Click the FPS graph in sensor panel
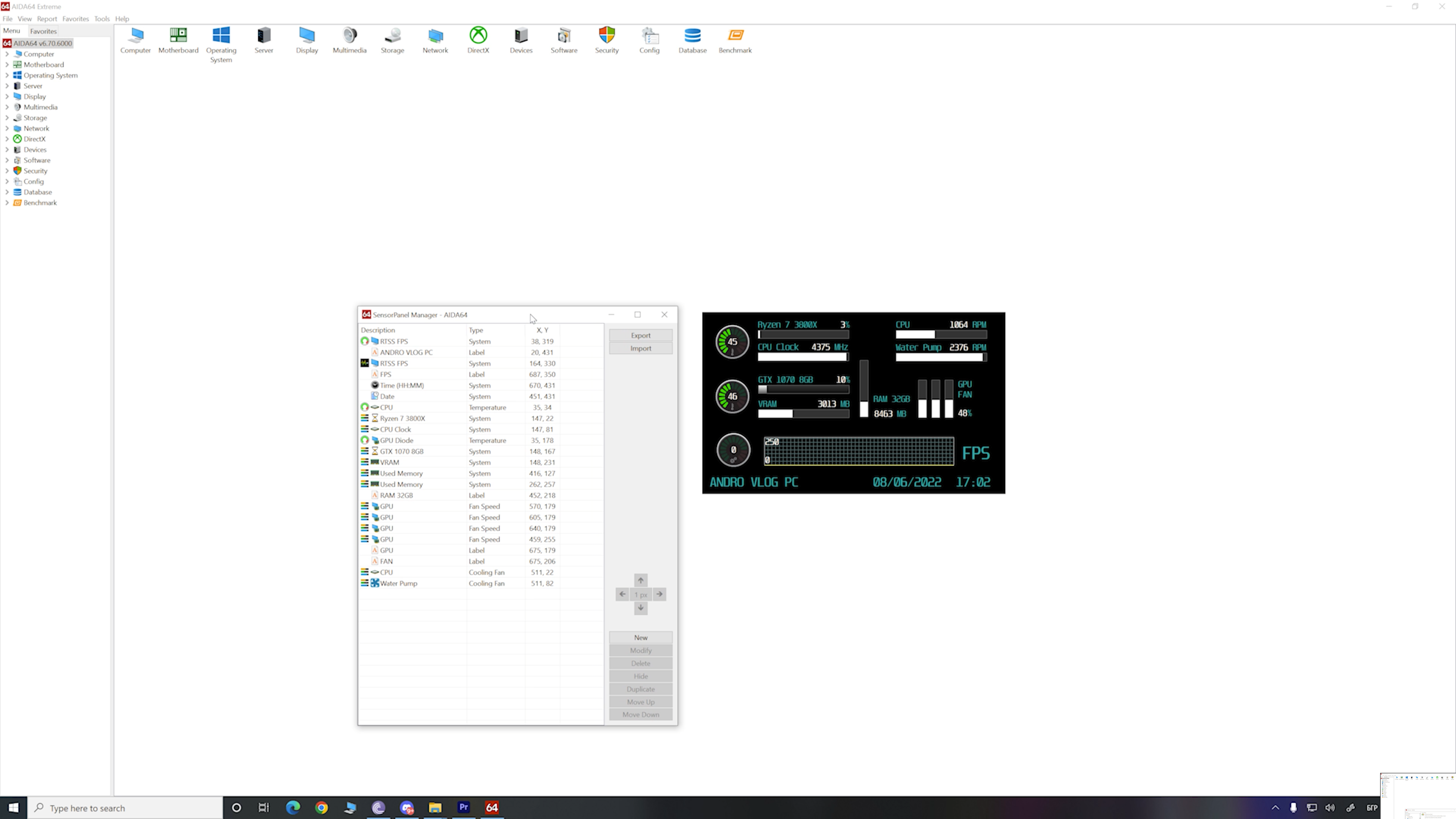This screenshot has height=819, width=1456. pos(859,451)
